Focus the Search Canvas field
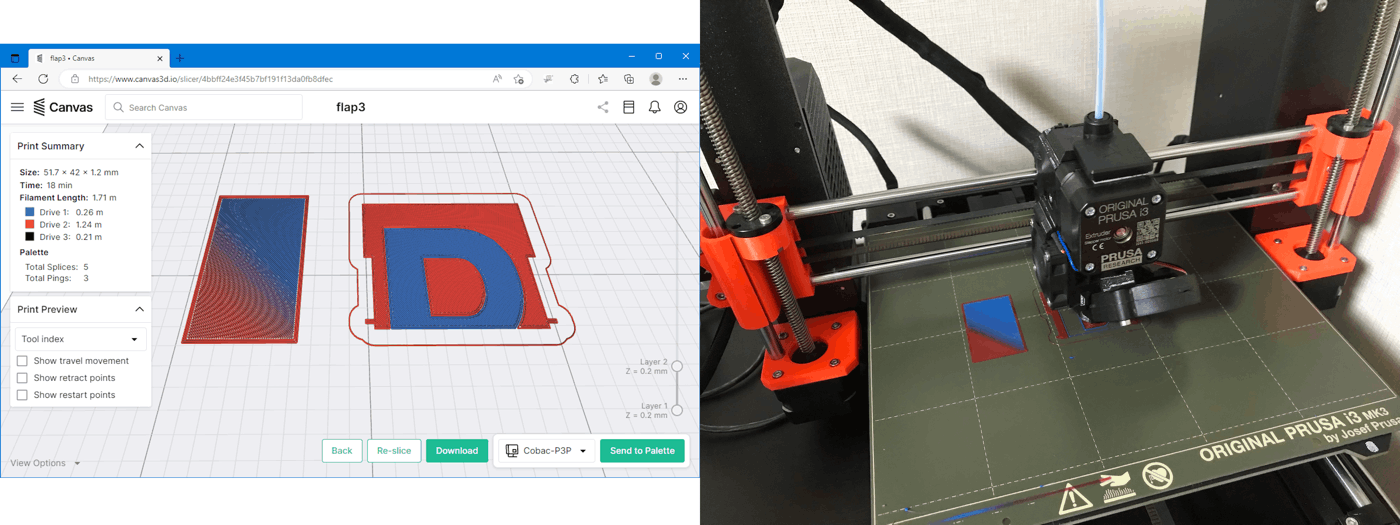The height and width of the screenshot is (525, 1400). [x=204, y=107]
